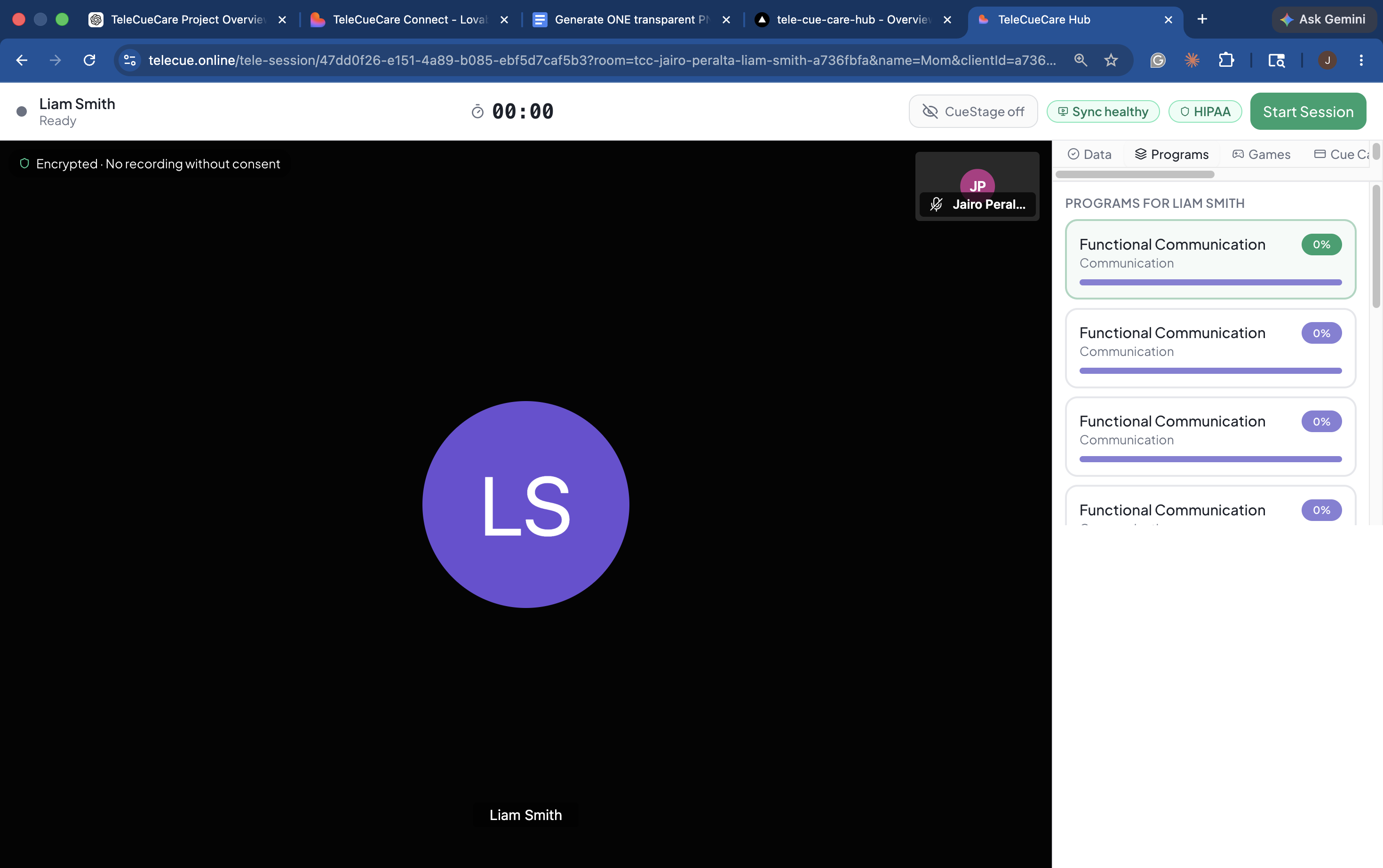The image size is (1383, 868).
Task: Select the first Functional Communication program card
Action: pos(1210,259)
